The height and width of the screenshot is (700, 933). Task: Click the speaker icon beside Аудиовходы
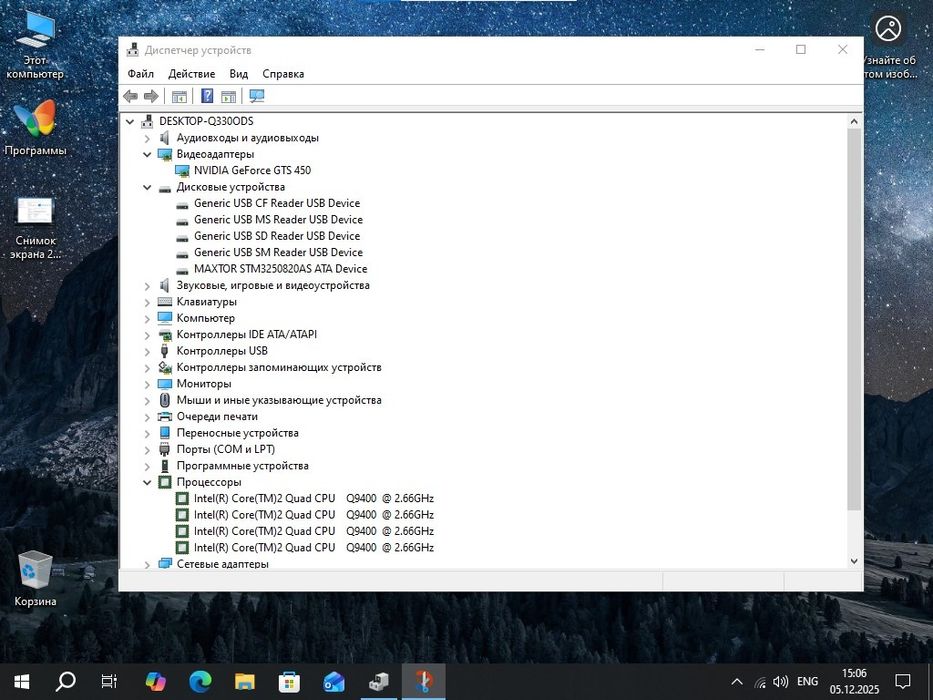point(165,138)
